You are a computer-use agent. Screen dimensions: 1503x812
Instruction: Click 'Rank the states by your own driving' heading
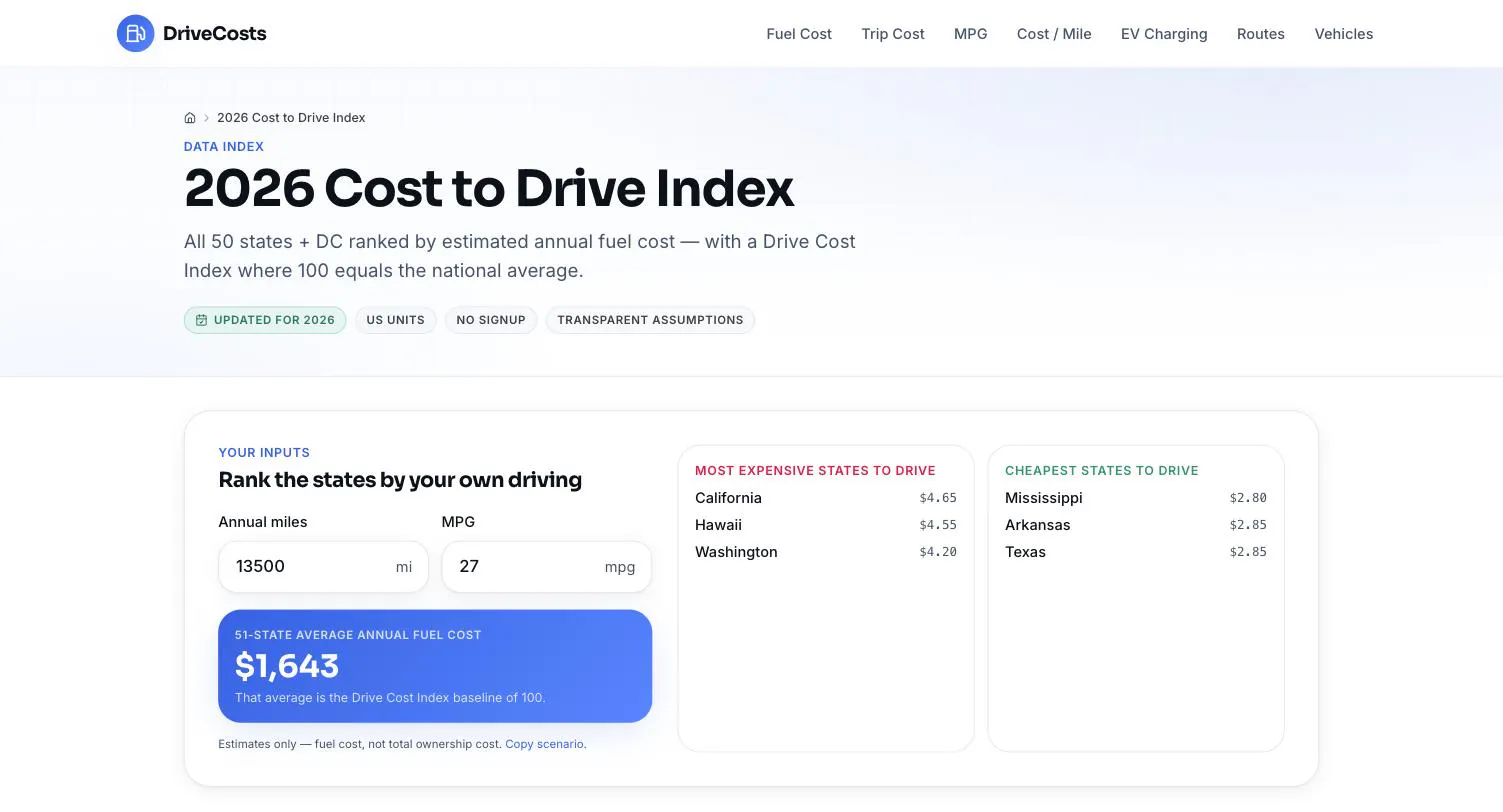click(x=400, y=480)
